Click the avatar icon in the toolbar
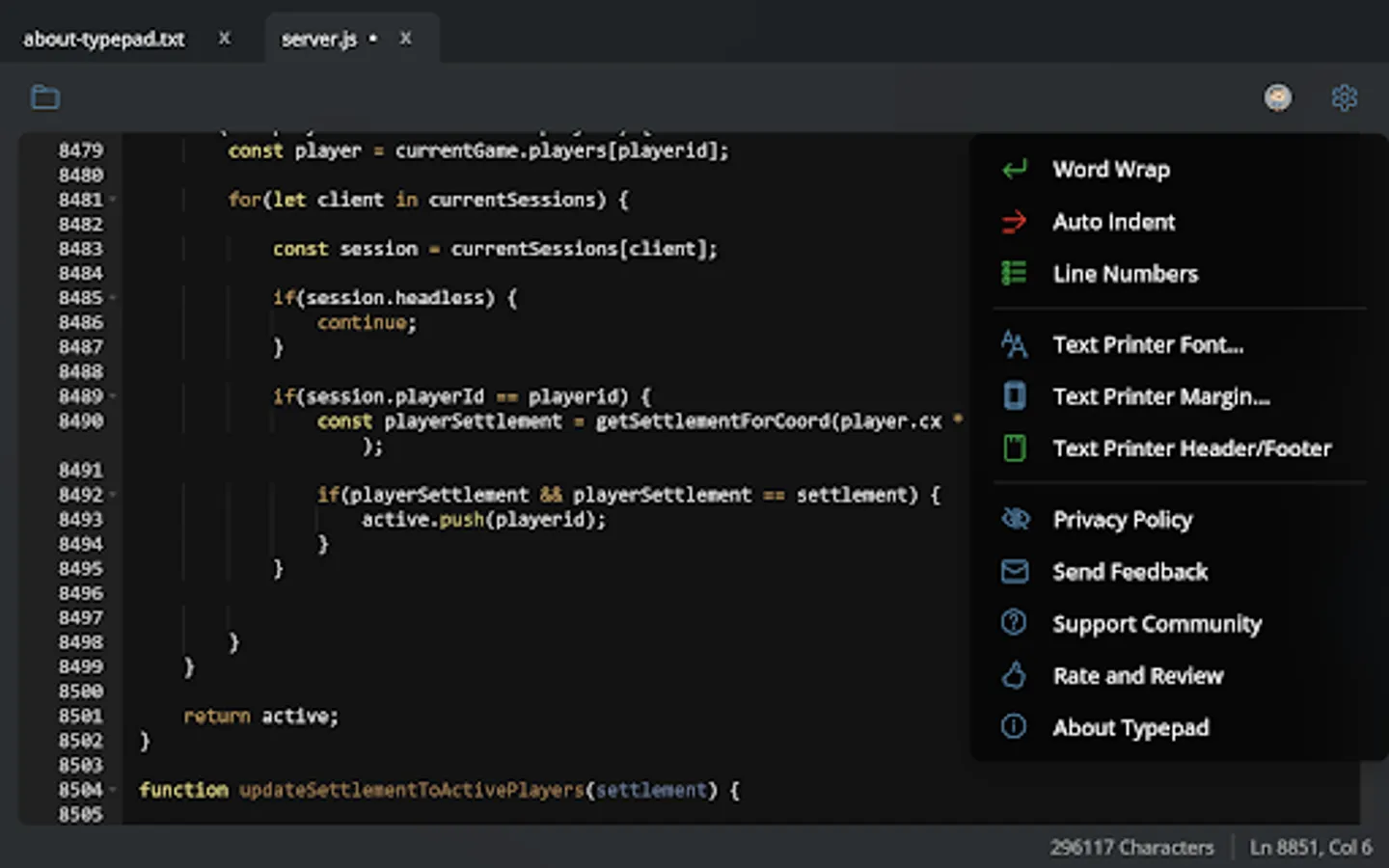The image size is (1389, 868). 1278,96
